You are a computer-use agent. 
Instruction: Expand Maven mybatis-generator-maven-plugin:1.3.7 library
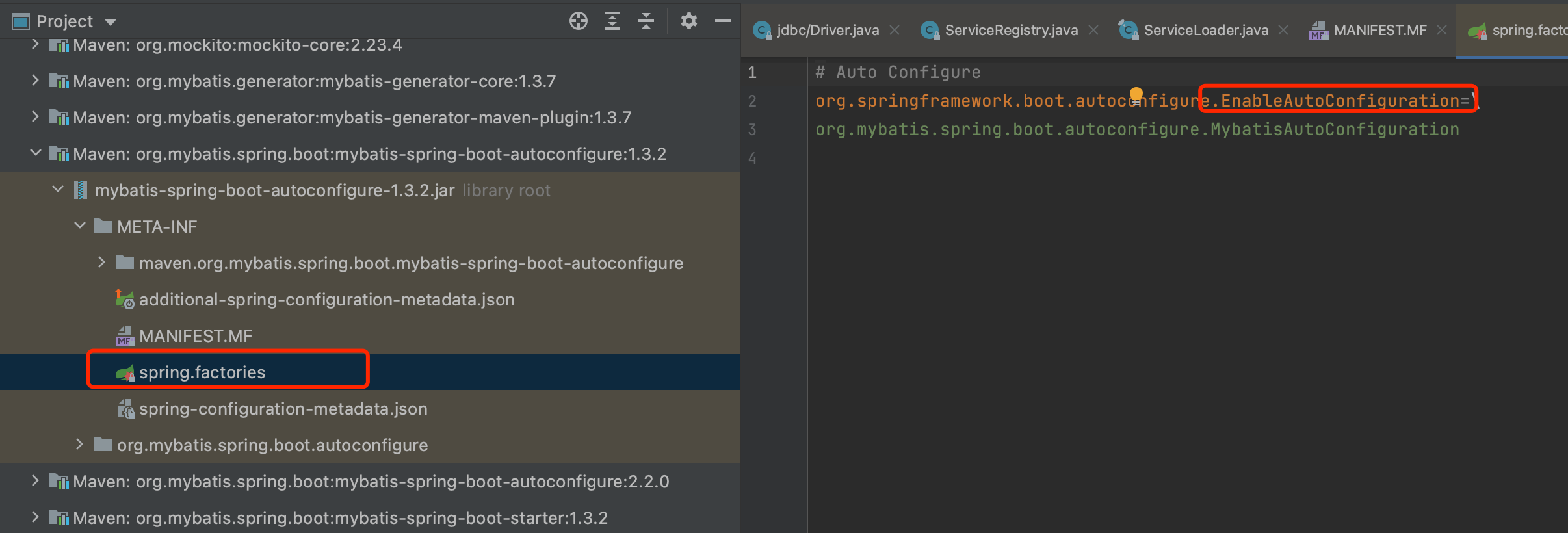pos(35,117)
